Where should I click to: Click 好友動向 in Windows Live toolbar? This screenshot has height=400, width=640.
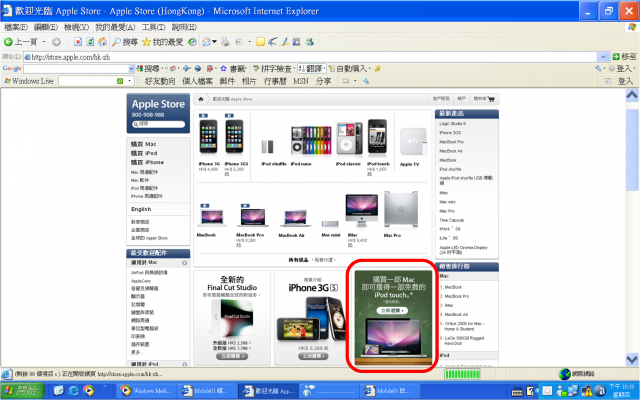[x=160, y=81]
